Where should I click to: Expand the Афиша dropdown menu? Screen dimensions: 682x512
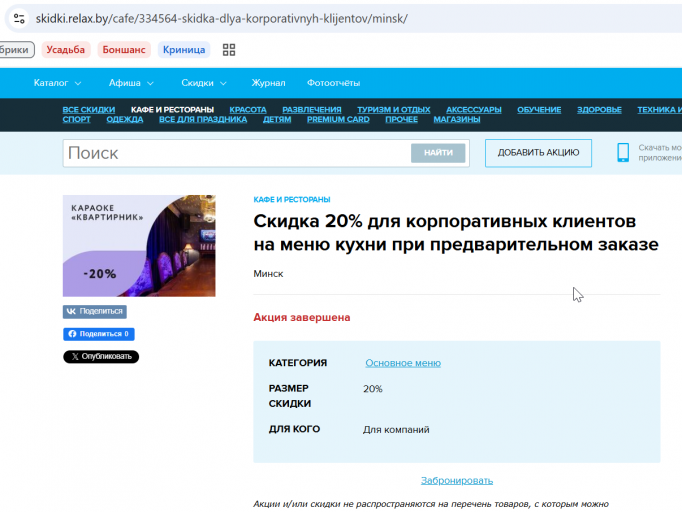point(131,83)
